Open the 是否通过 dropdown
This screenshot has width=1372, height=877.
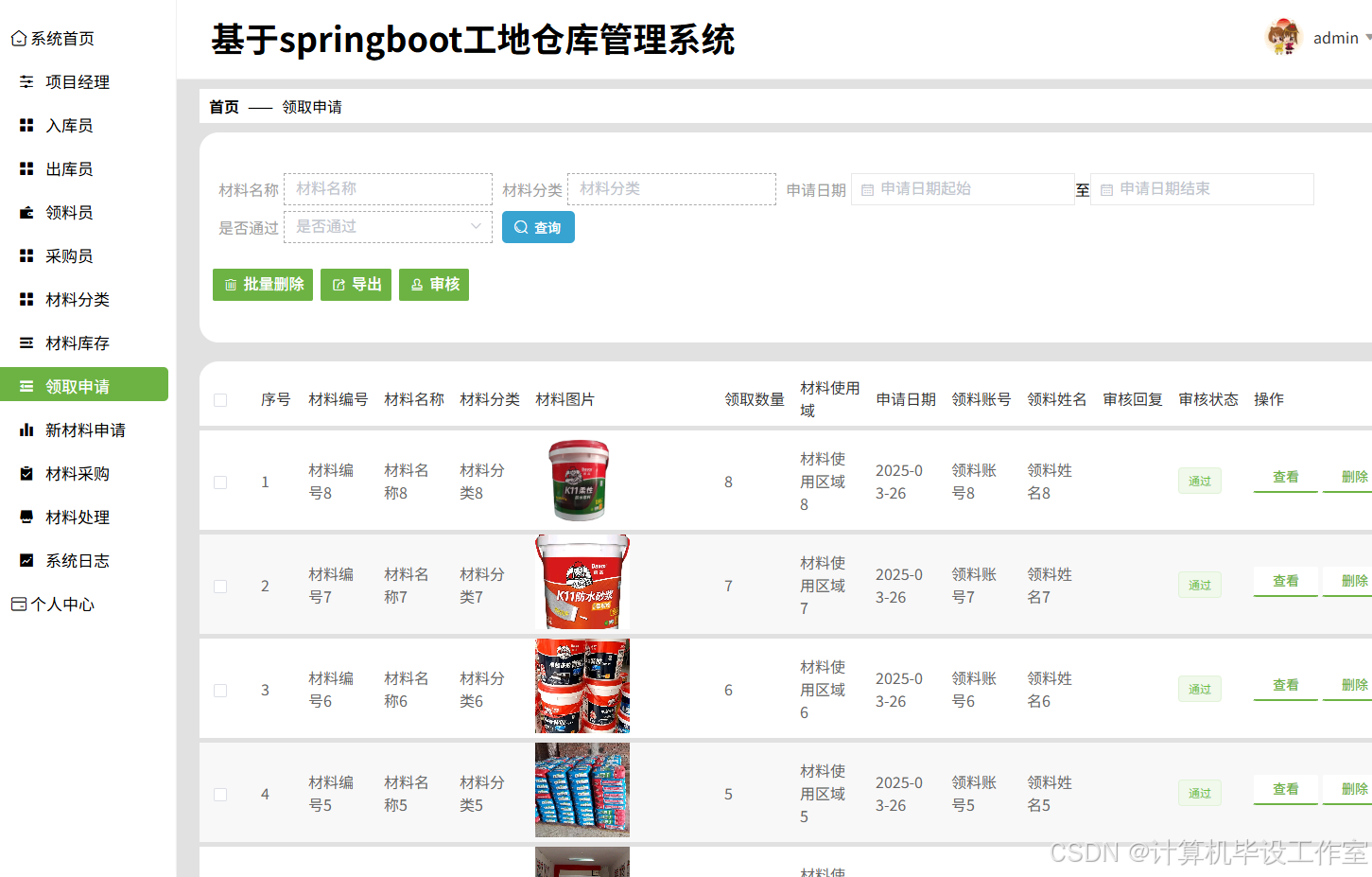point(388,227)
